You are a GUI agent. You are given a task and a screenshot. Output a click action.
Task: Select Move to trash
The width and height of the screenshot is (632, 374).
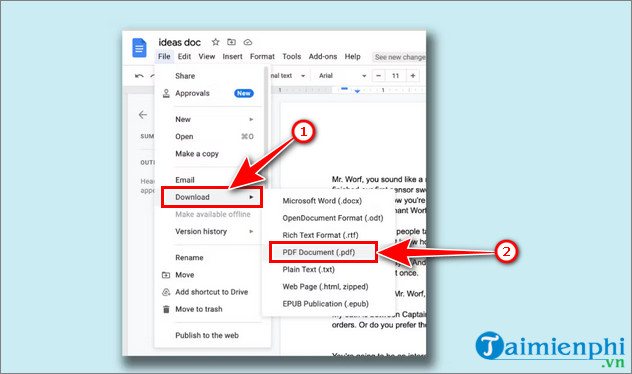[x=199, y=310]
